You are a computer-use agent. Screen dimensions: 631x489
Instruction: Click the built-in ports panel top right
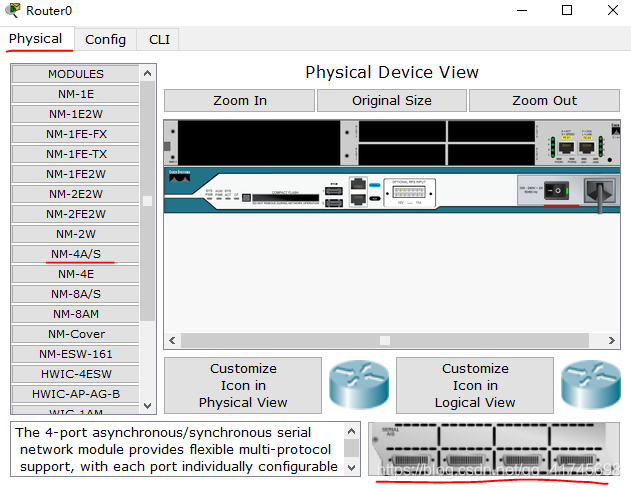click(x=577, y=143)
